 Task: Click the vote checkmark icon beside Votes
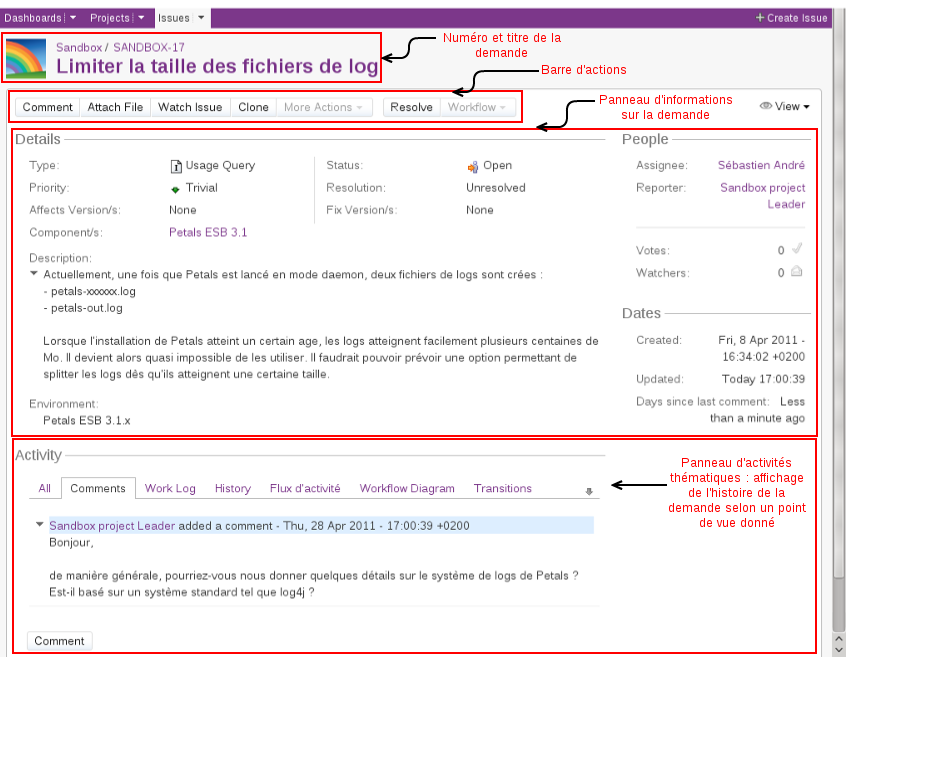coord(796,250)
